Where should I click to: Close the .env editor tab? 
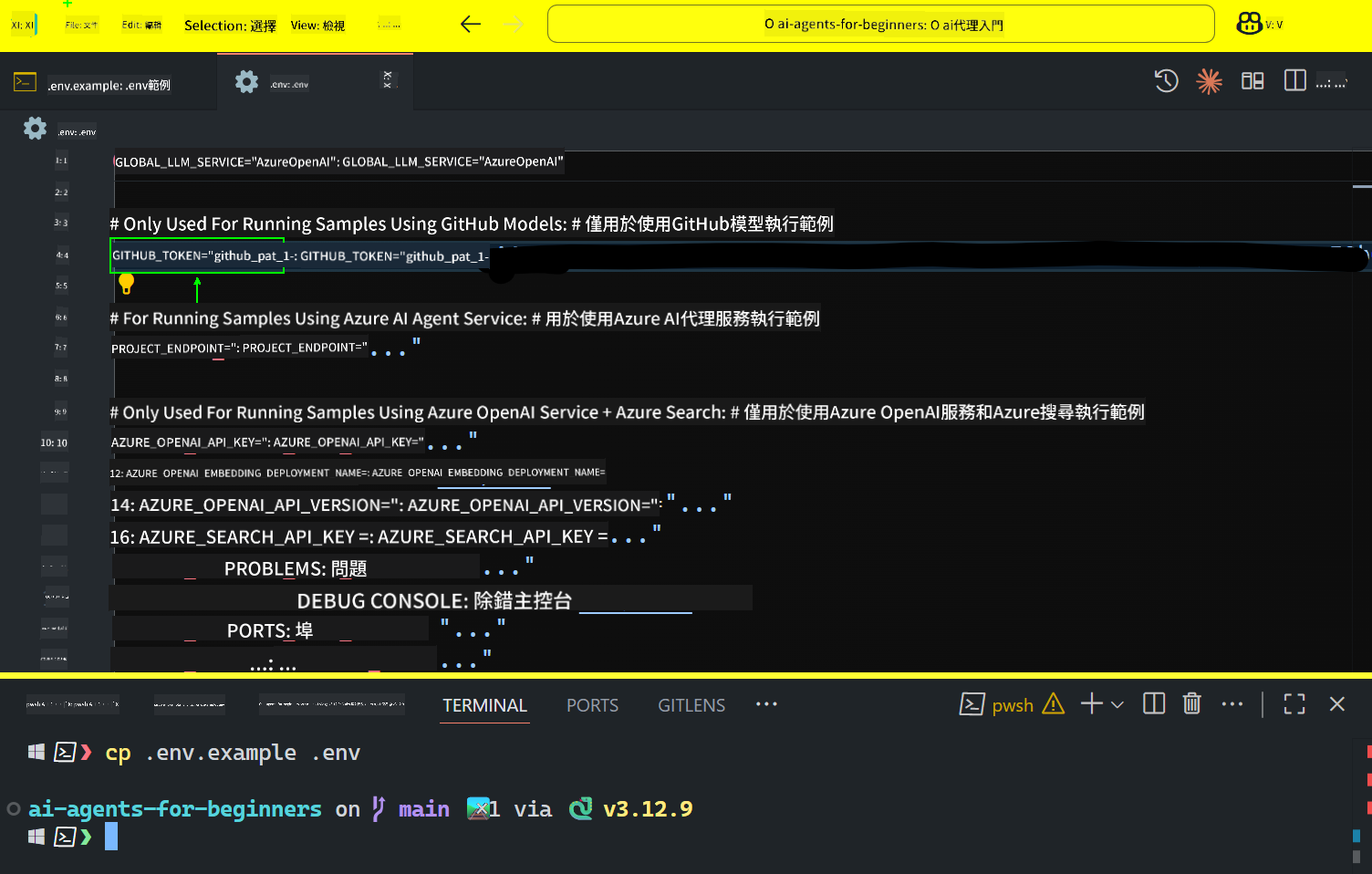388,80
